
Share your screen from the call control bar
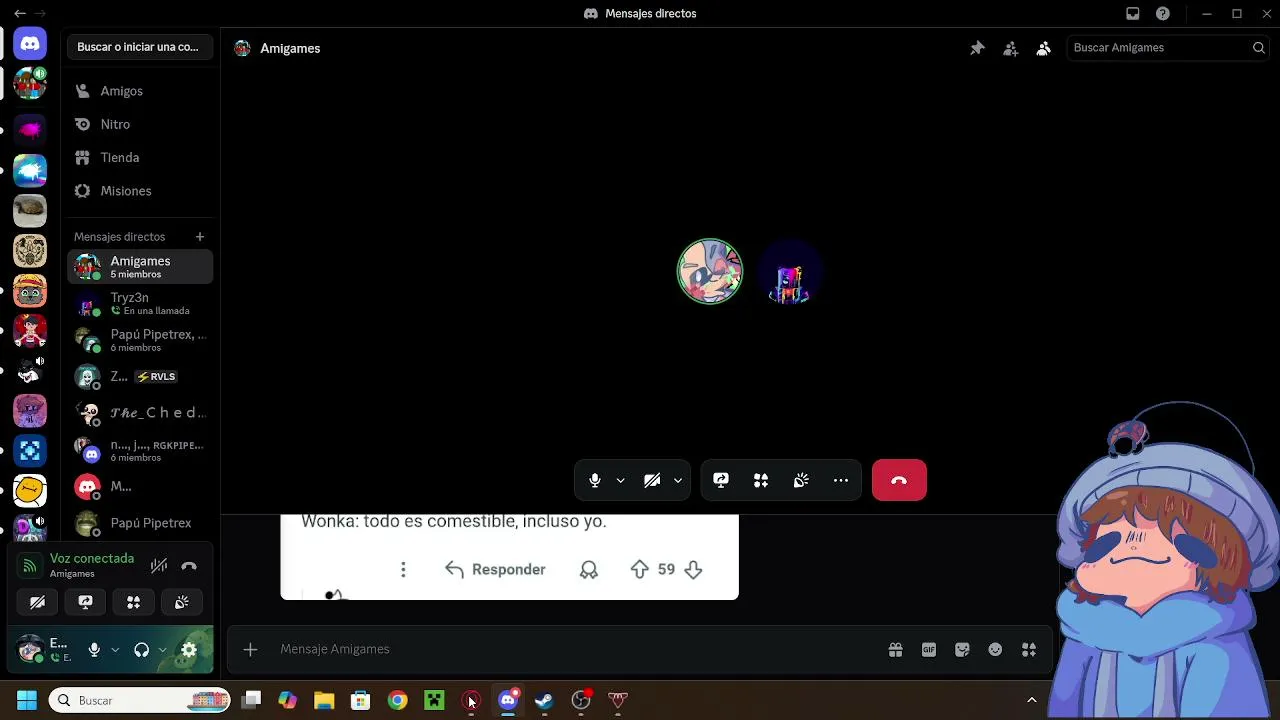click(x=721, y=481)
